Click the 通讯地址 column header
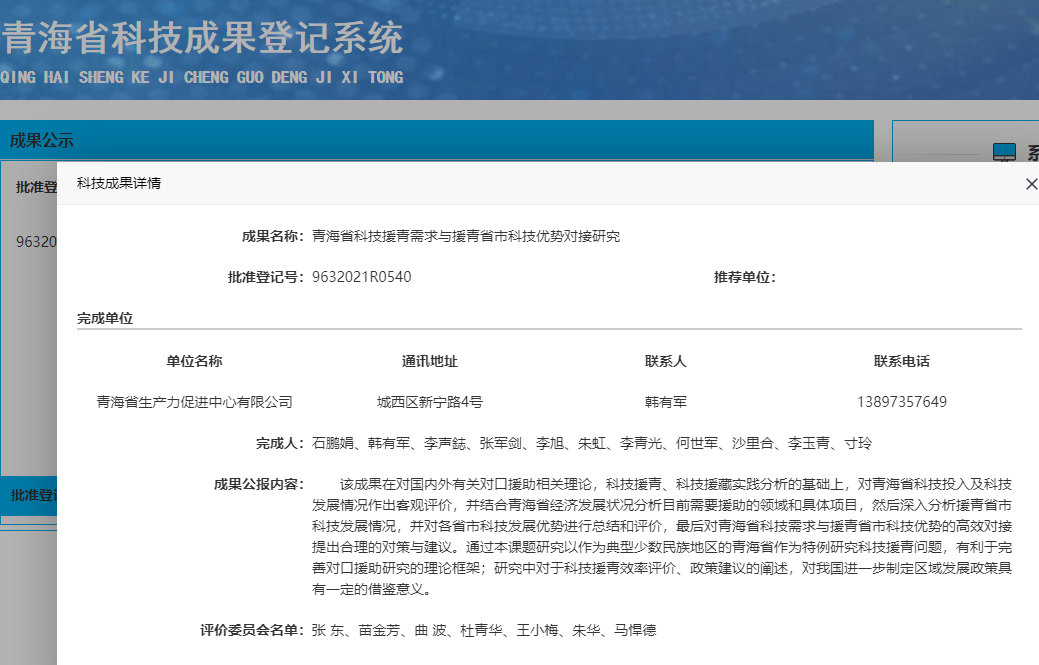The width and height of the screenshot is (1039, 665). tap(429, 361)
